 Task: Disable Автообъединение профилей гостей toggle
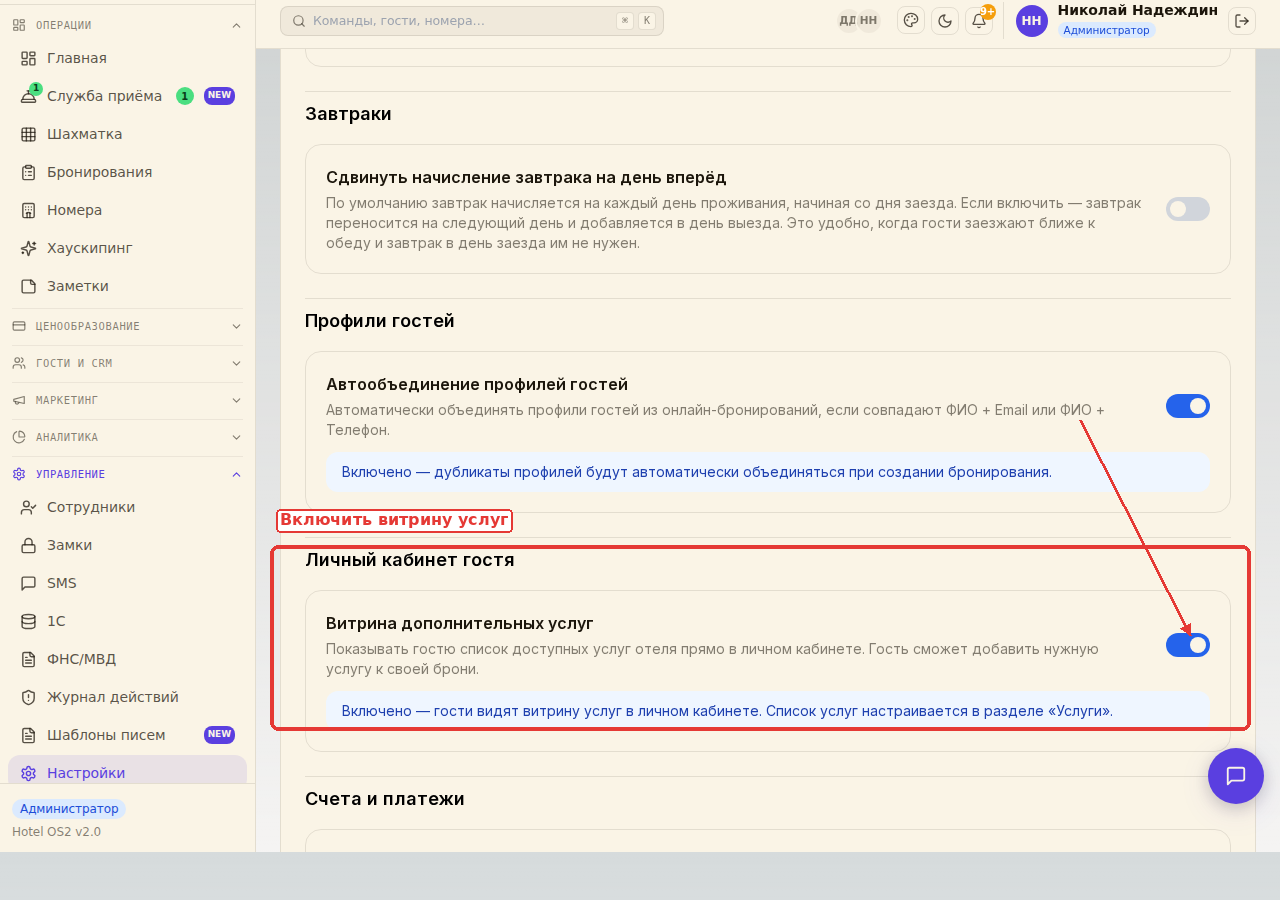click(1188, 406)
